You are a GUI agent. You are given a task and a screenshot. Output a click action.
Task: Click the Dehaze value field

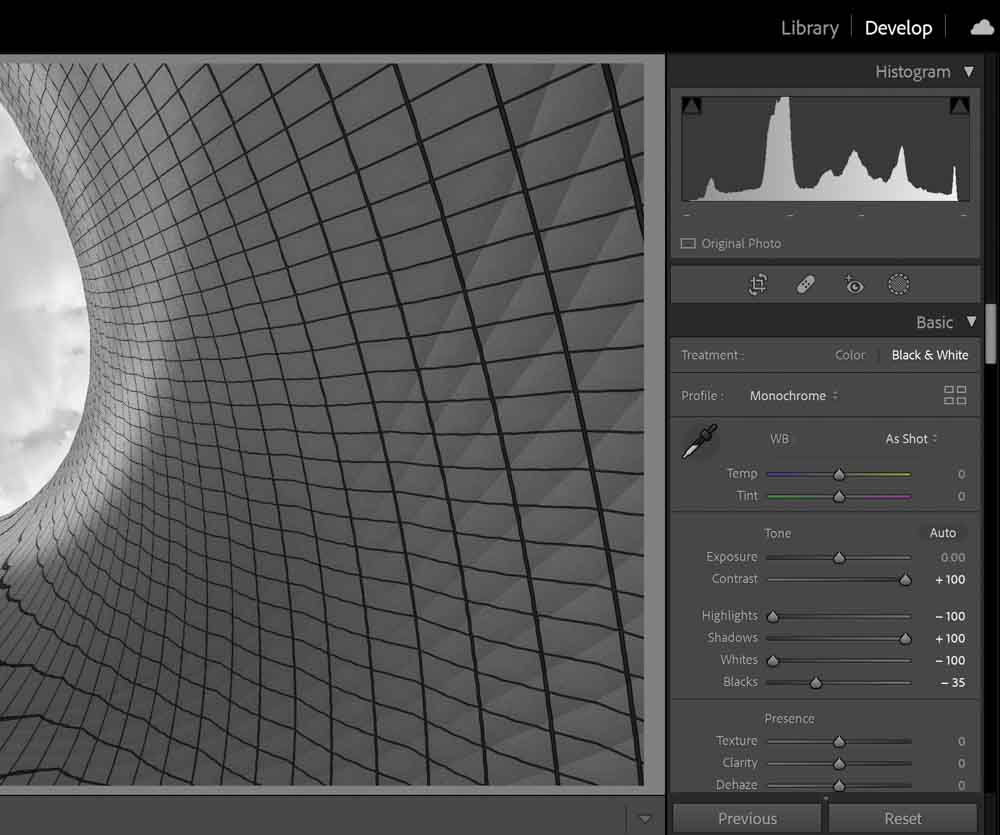click(x=961, y=785)
